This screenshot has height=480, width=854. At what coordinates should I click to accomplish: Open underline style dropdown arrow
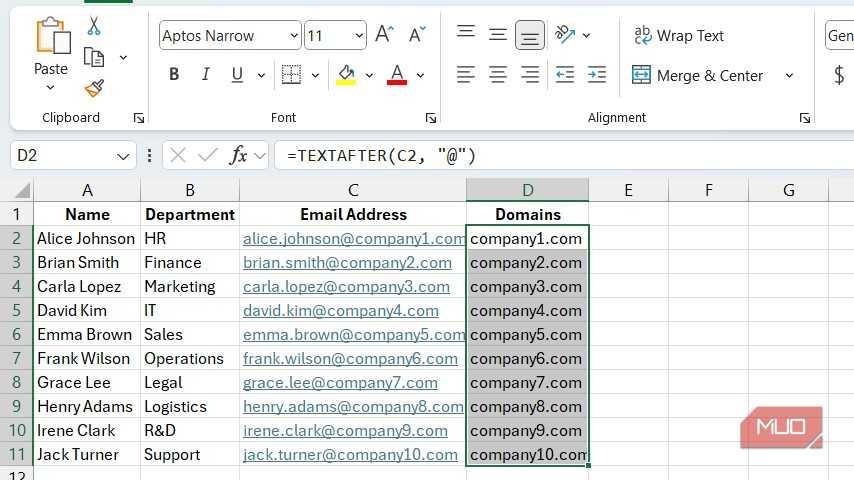click(x=261, y=75)
